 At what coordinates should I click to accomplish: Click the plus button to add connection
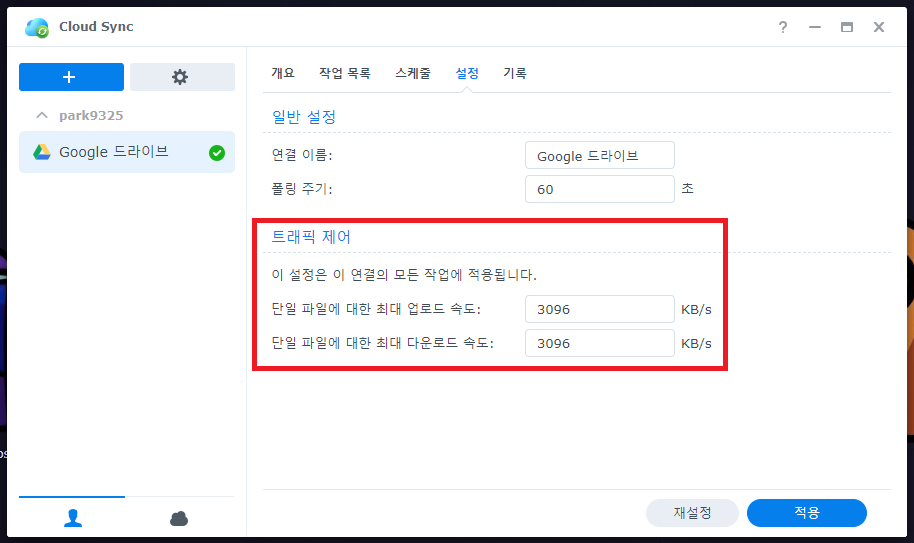(71, 77)
